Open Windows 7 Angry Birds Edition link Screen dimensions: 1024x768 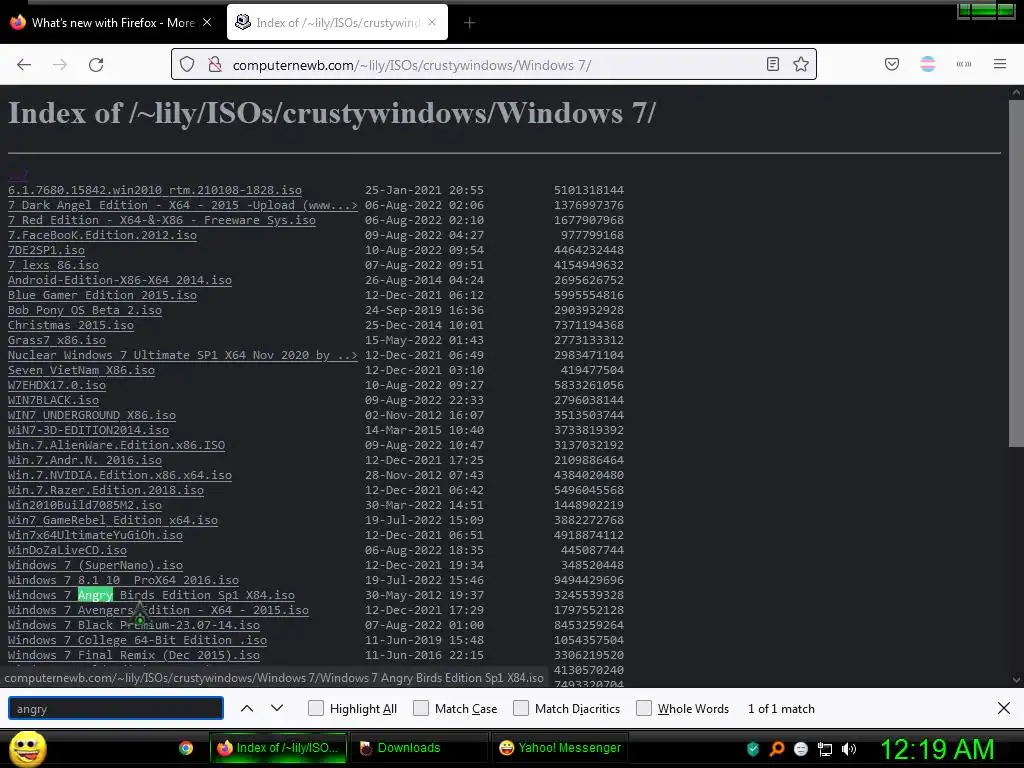(x=152, y=596)
